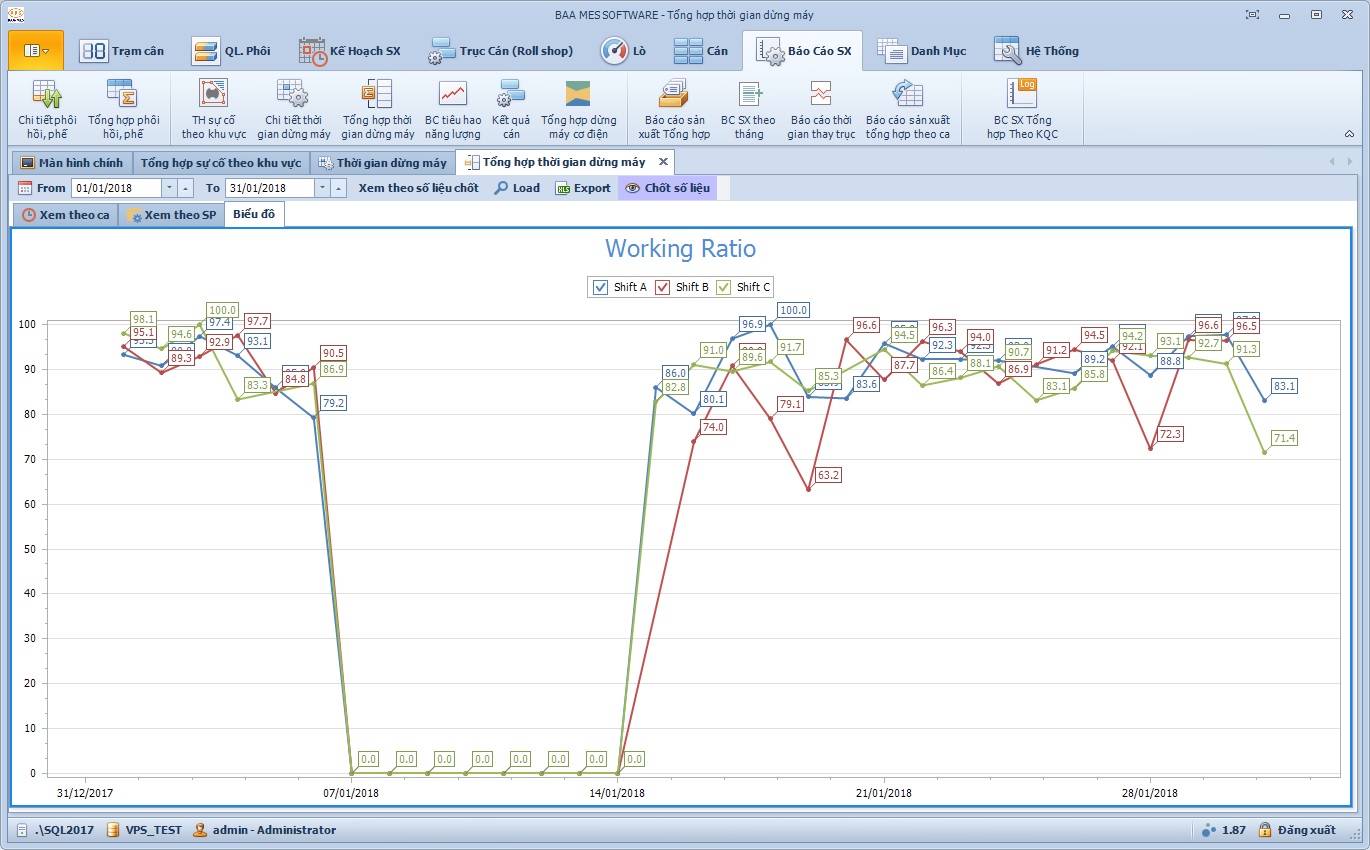Expand the To date dropdown
Screen dimensions: 1370x850
[322, 188]
